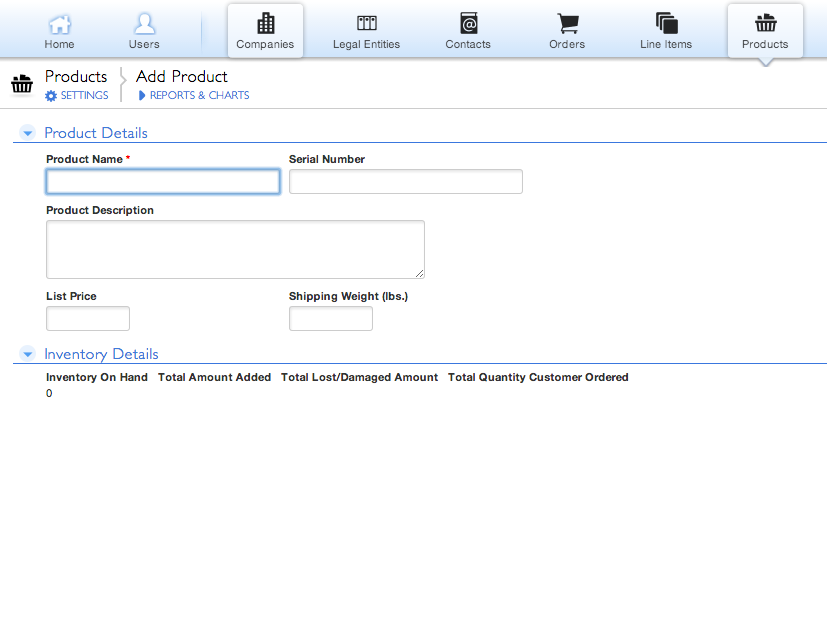Click the Total Amount Added column header
The width and height of the screenshot is (827, 642).
tap(215, 377)
